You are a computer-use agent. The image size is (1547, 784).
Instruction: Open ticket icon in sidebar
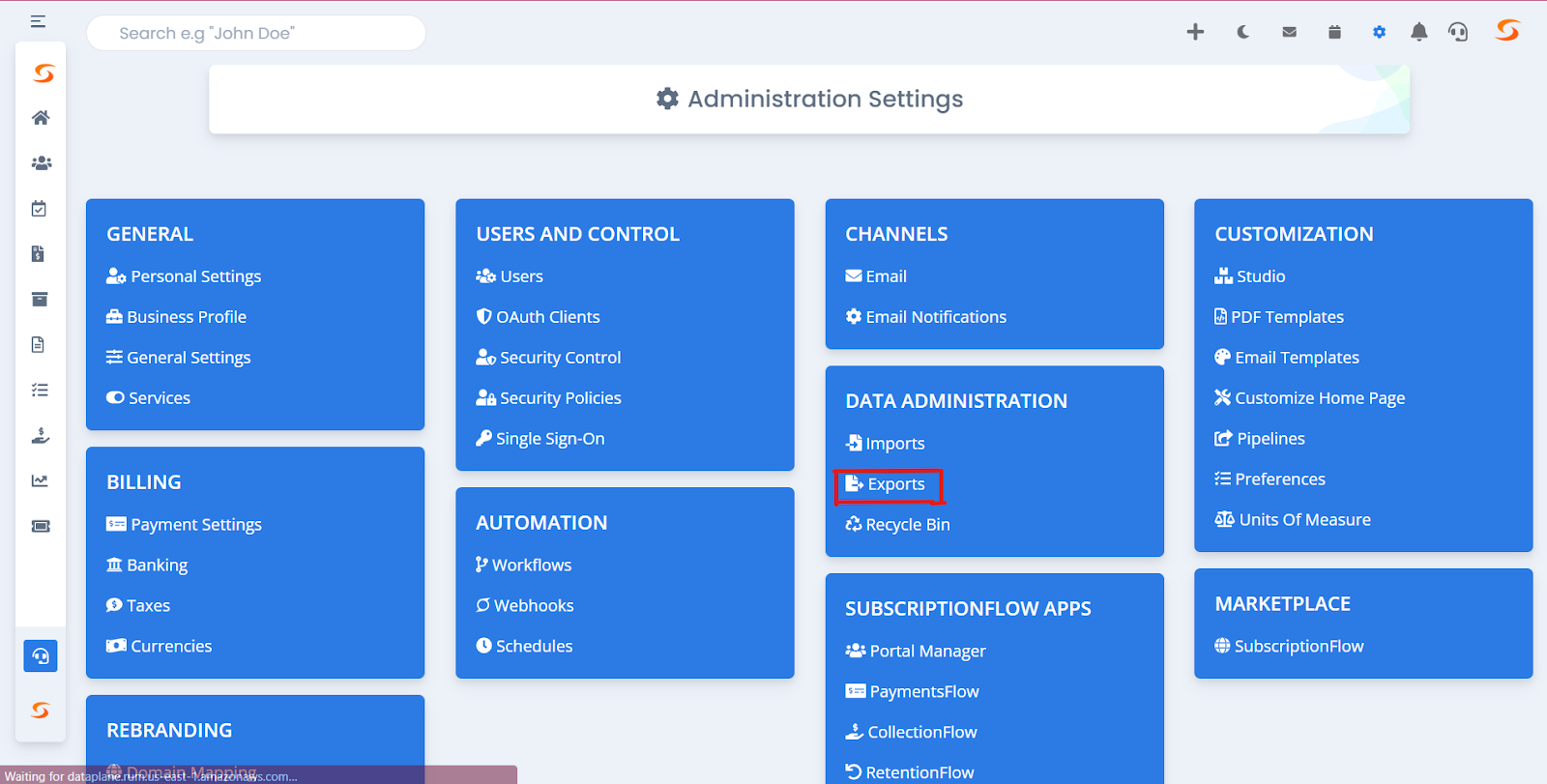pos(41,526)
